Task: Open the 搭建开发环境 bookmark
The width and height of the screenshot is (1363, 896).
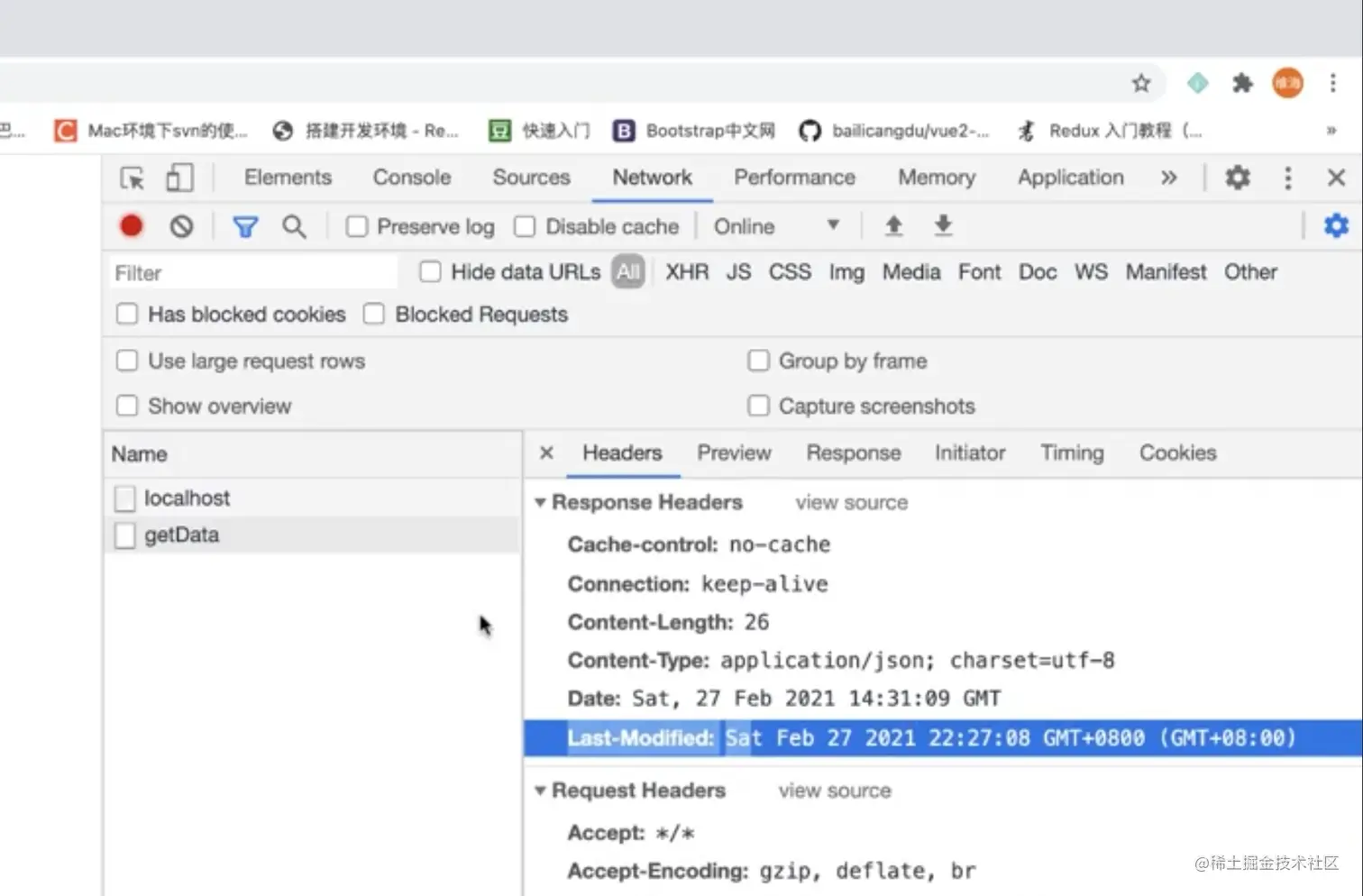Action: pyautogui.click(x=366, y=131)
